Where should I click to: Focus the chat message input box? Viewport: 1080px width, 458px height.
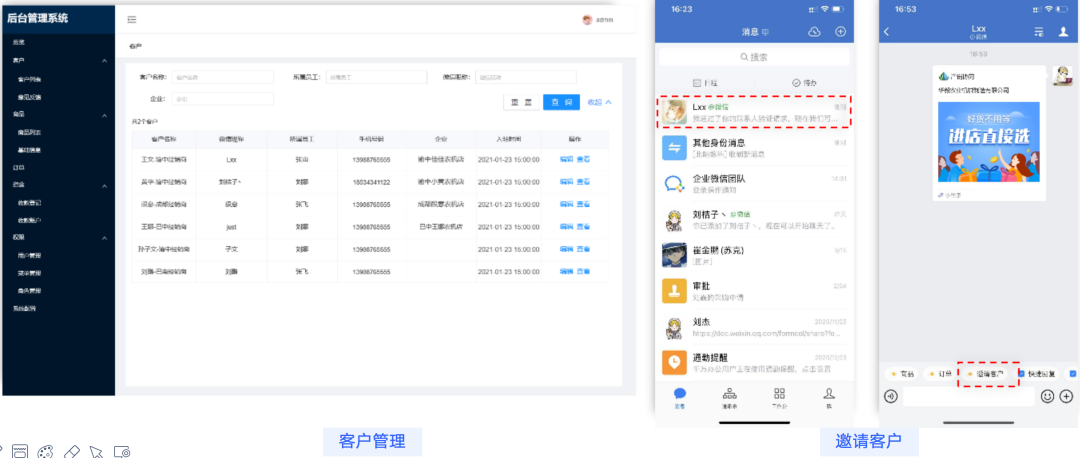click(968, 396)
